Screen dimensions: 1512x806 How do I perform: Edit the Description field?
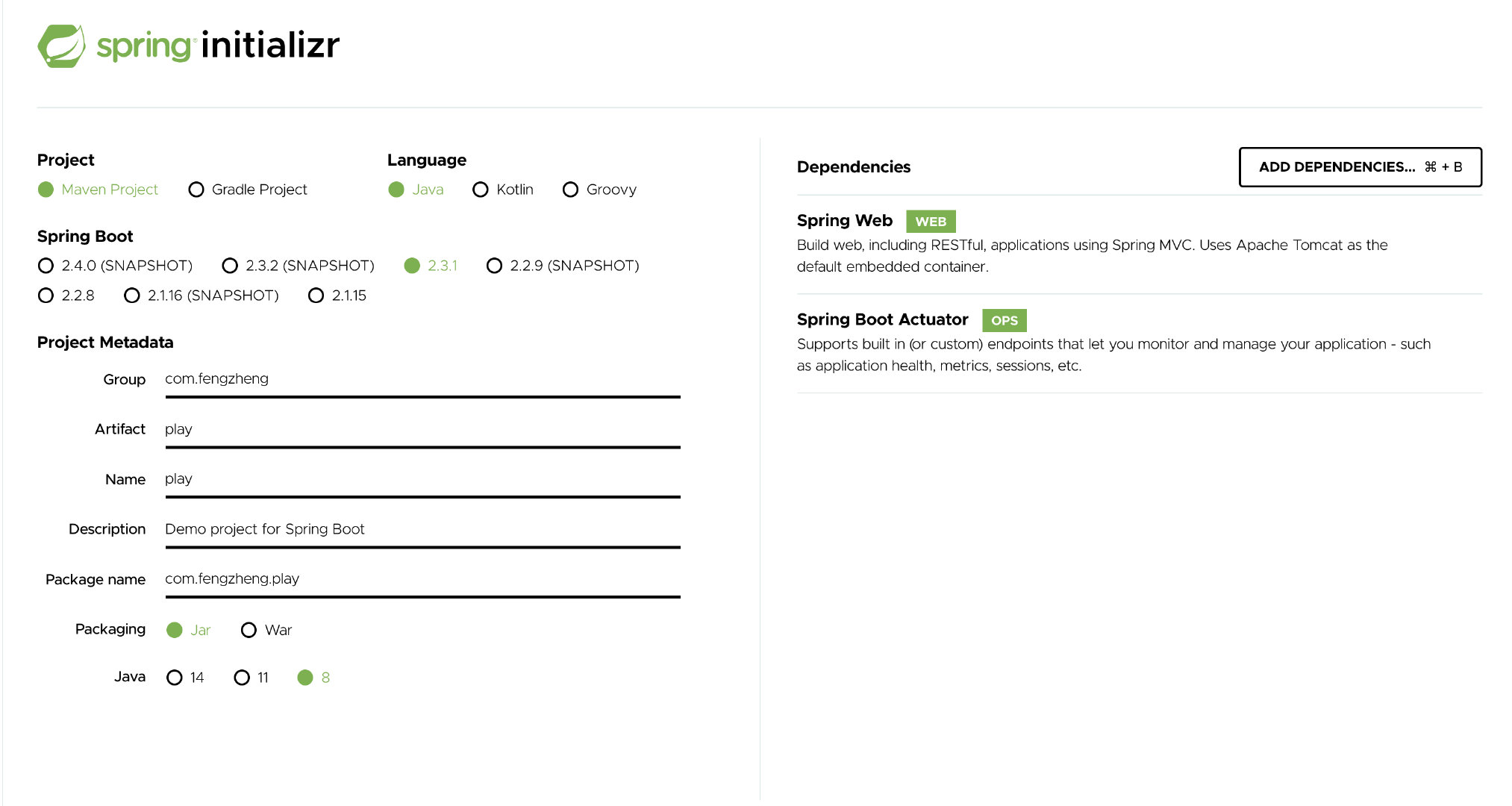click(x=422, y=529)
